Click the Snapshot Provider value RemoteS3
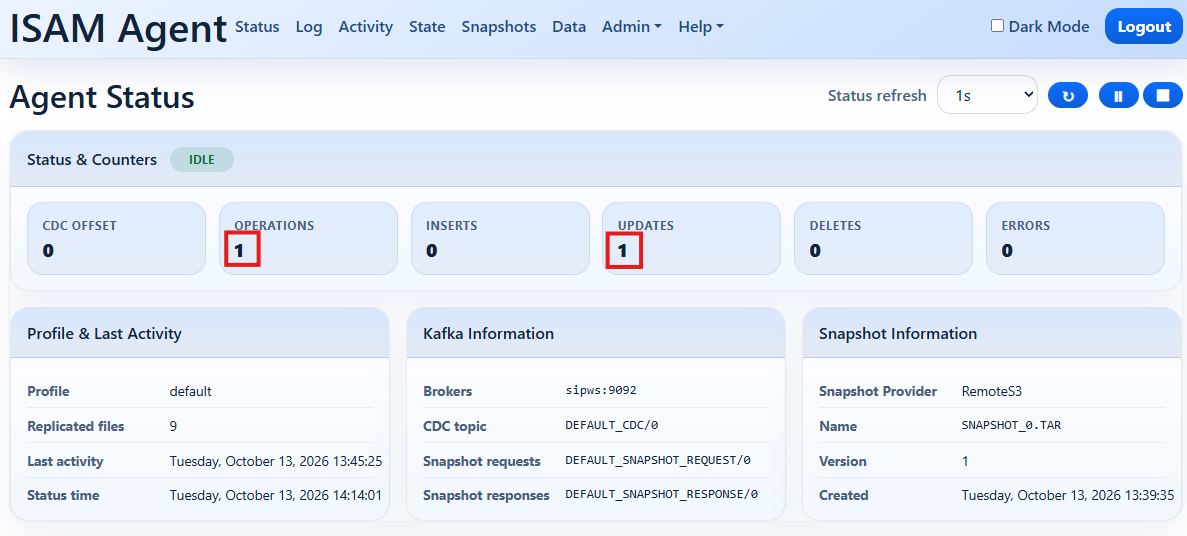The image size is (1187, 536). [992, 391]
